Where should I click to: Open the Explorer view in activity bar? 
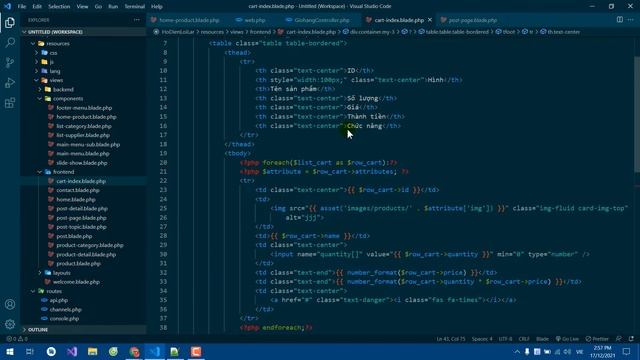point(10,22)
